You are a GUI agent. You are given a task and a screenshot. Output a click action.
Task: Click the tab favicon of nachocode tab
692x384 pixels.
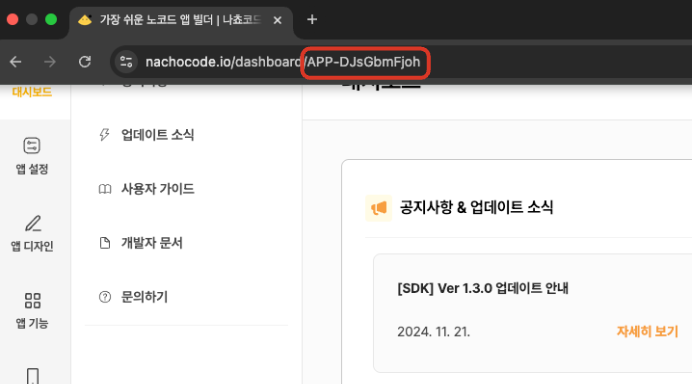tap(85, 20)
